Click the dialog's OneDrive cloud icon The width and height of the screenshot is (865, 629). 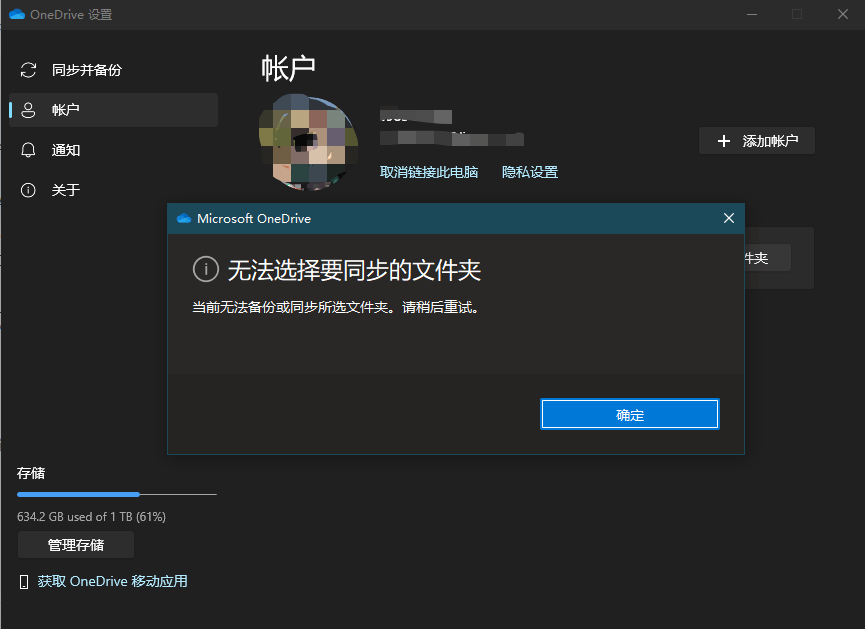pos(184,218)
